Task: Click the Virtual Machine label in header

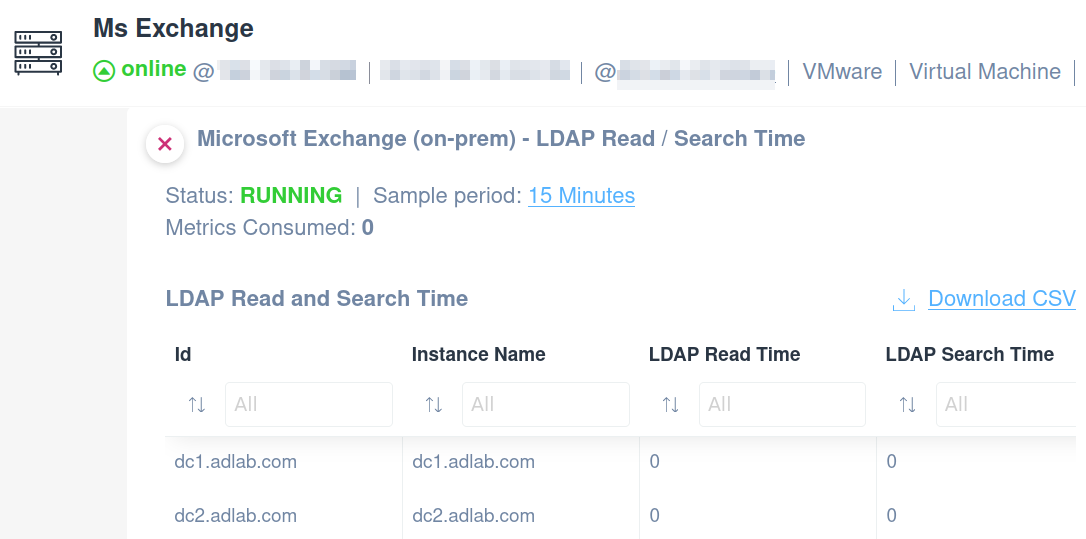Action: coord(985,71)
